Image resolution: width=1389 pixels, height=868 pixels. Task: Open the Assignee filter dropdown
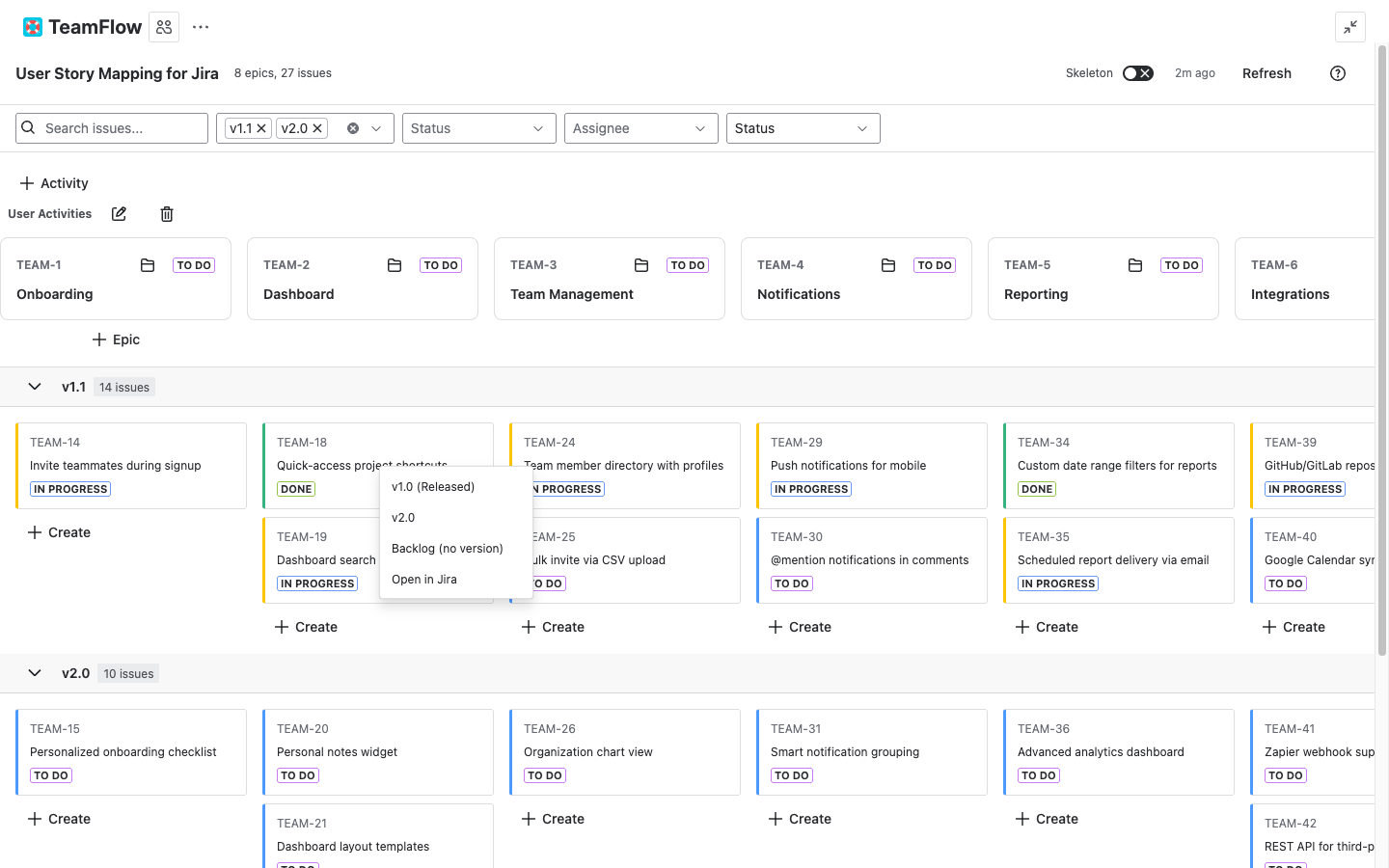(x=640, y=127)
